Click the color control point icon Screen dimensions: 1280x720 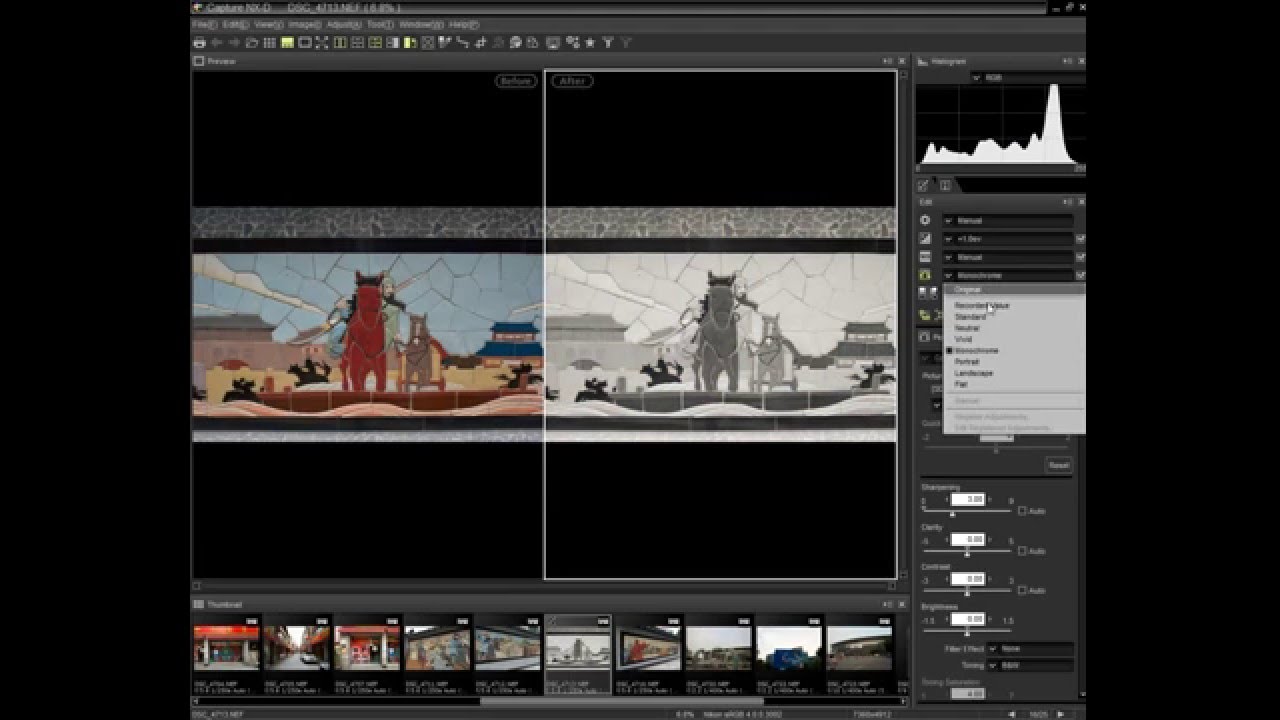point(516,43)
